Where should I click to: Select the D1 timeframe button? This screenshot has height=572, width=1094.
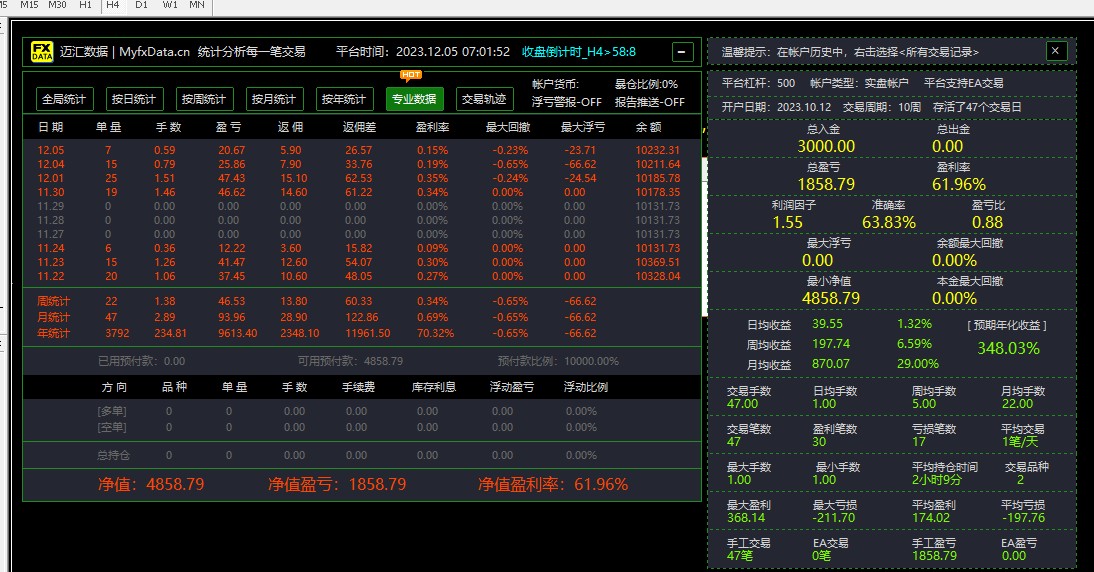(x=142, y=5)
